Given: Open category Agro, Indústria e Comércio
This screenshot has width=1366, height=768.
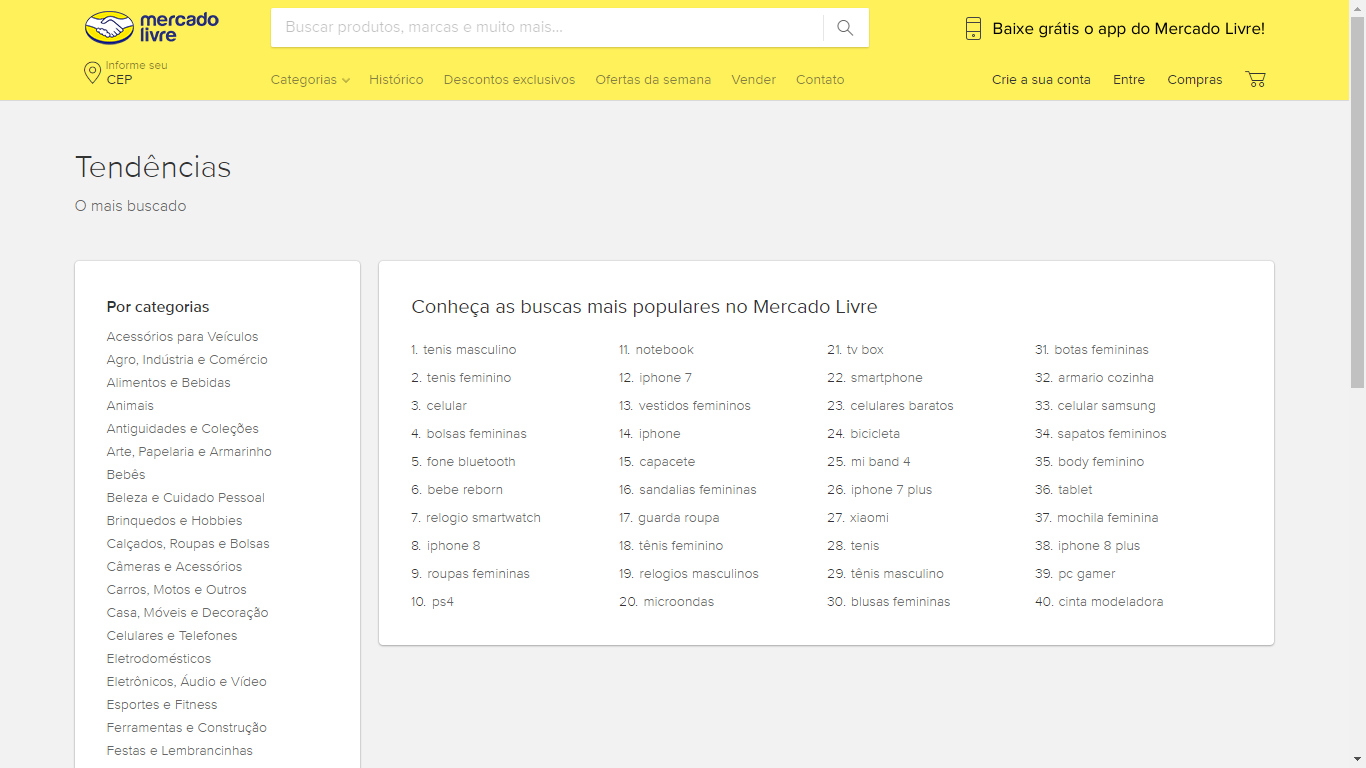Looking at the screenshot, I should [187, 360].
